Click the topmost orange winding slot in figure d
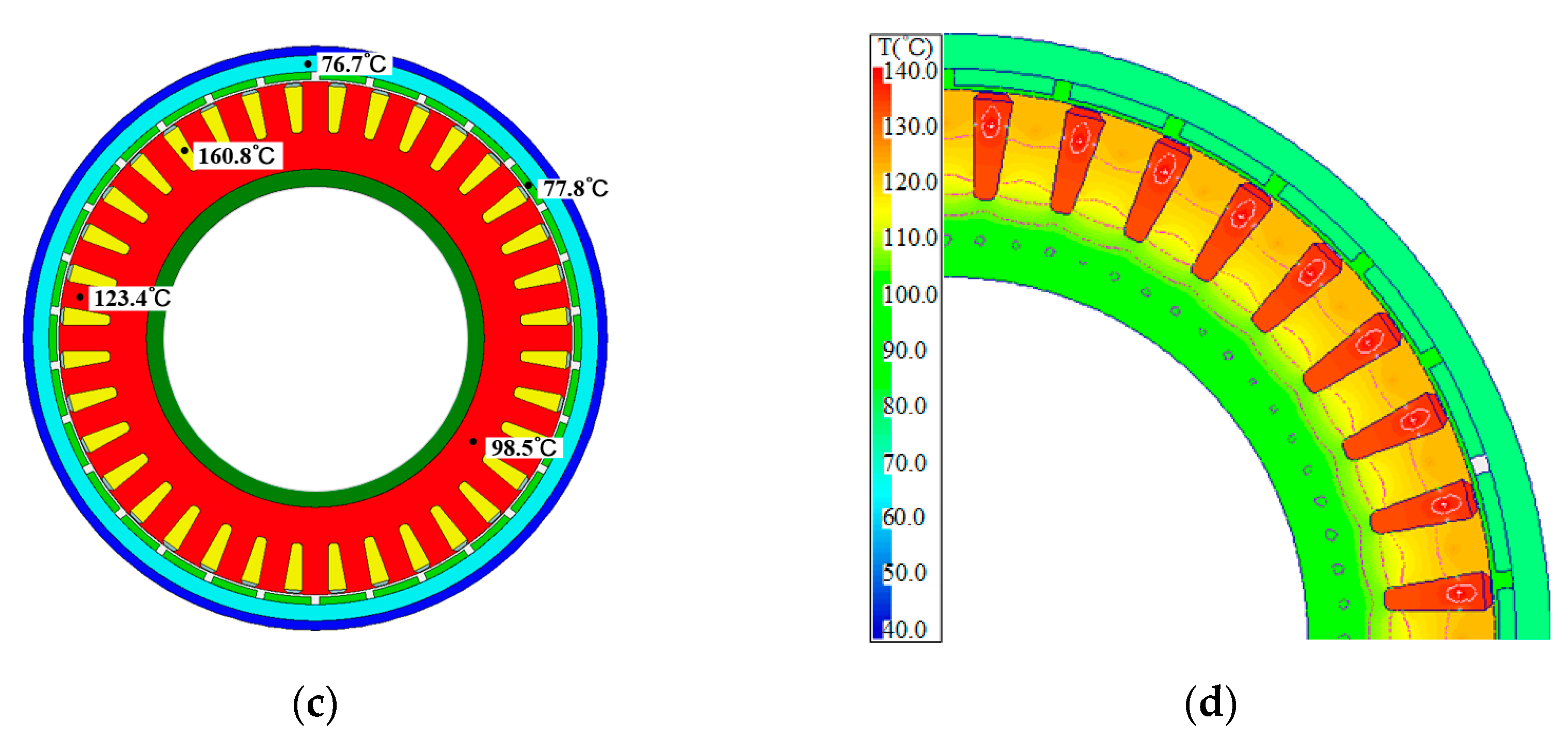The image size is (1568, 736). pyautogui.click(x=991, y=146)
